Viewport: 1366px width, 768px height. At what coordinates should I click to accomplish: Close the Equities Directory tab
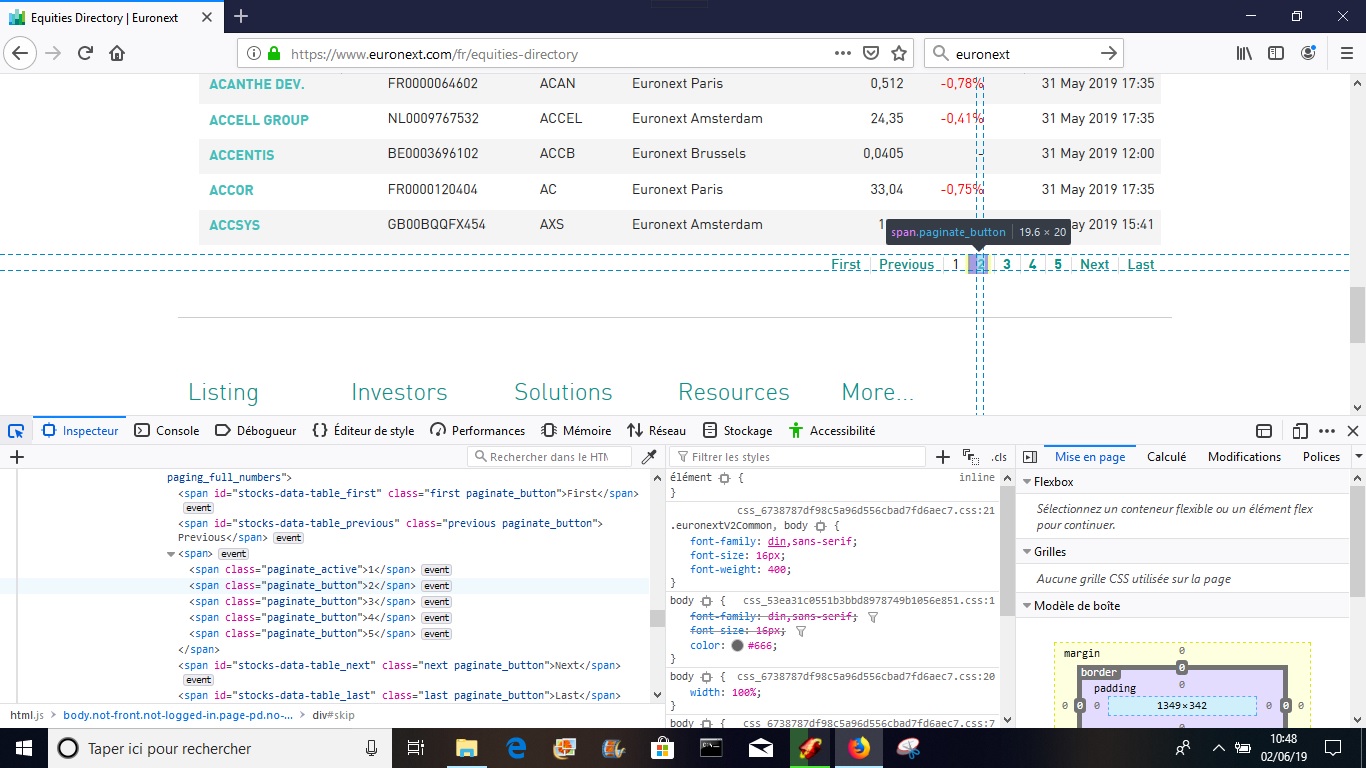coord(208,17)
